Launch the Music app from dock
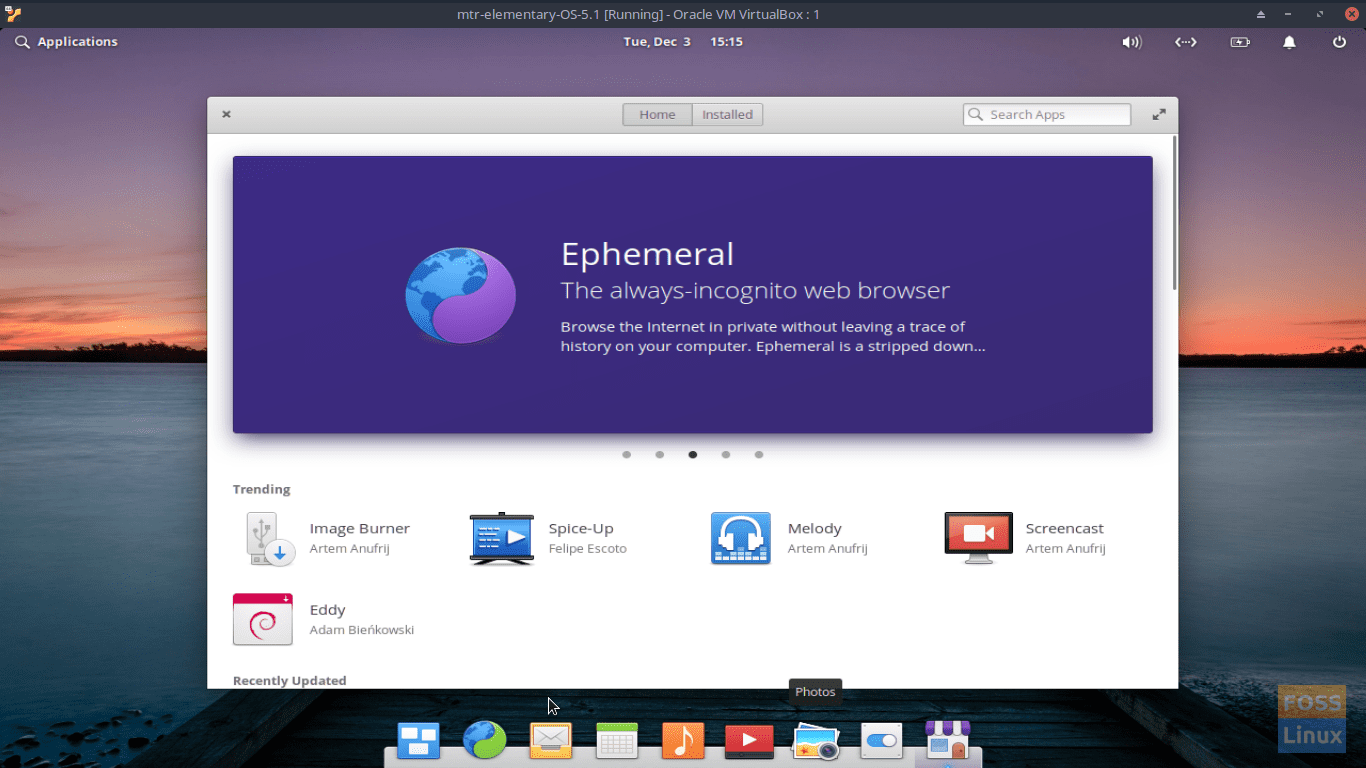Image resolution: width=1366 pixels, height=768 pixels. point(683,741)
